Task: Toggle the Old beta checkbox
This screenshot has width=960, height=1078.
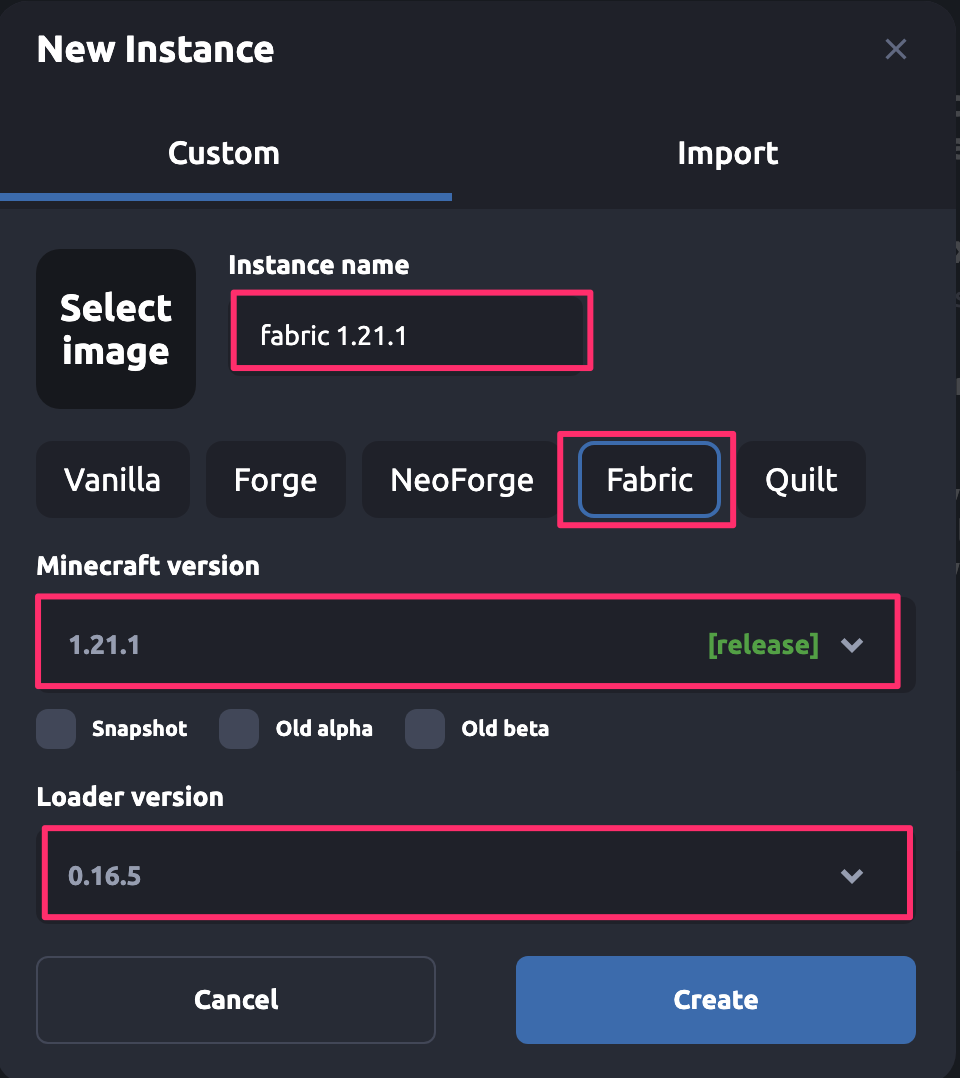Action: click(425, 729)
